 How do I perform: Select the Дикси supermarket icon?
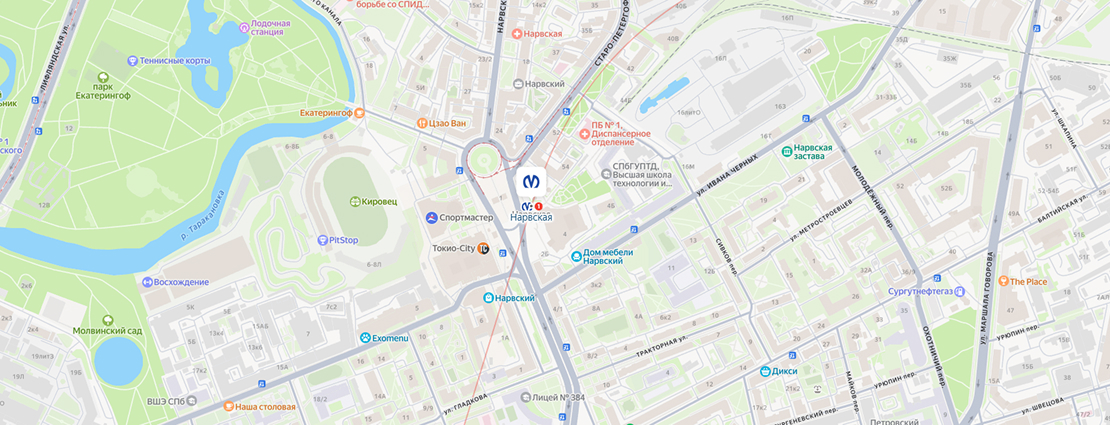pos(765,371)
